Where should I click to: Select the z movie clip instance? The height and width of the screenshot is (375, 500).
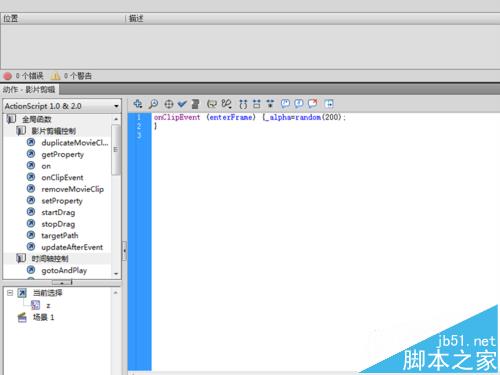48,305
